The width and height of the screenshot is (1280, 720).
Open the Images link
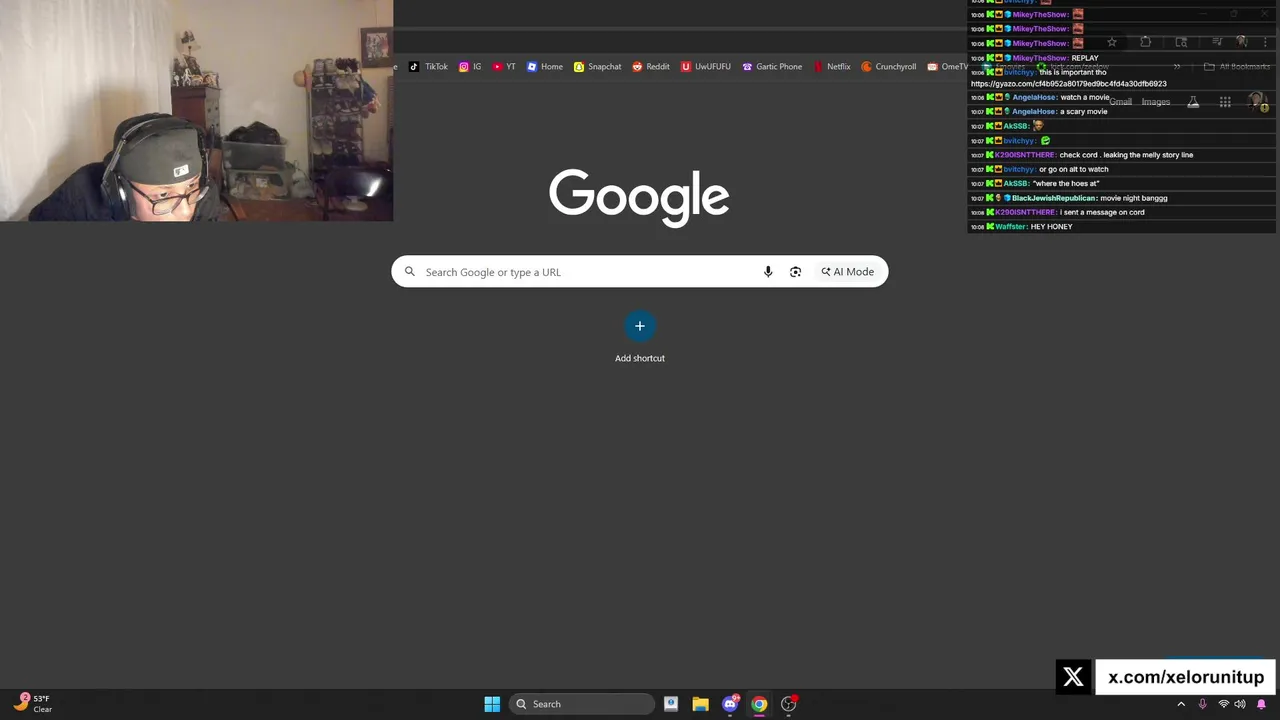tap(1155, 102)
